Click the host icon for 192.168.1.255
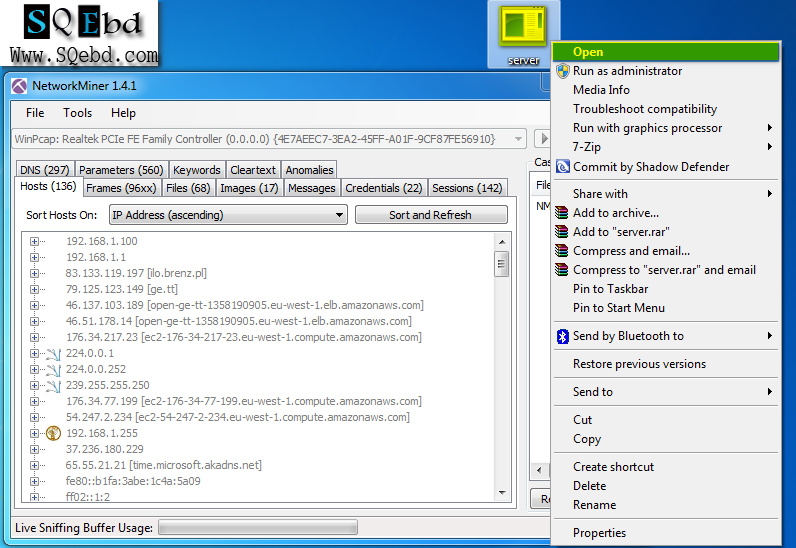This screenshot has width=796, height=548. point(54,433)
